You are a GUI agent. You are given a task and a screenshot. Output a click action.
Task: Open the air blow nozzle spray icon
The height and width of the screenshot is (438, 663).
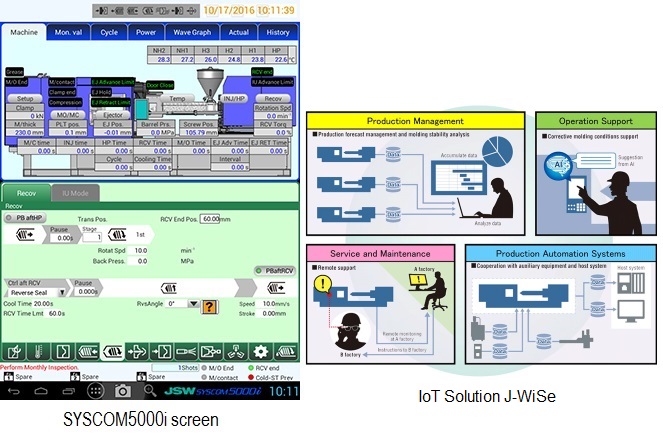click(x=186, y=351)
